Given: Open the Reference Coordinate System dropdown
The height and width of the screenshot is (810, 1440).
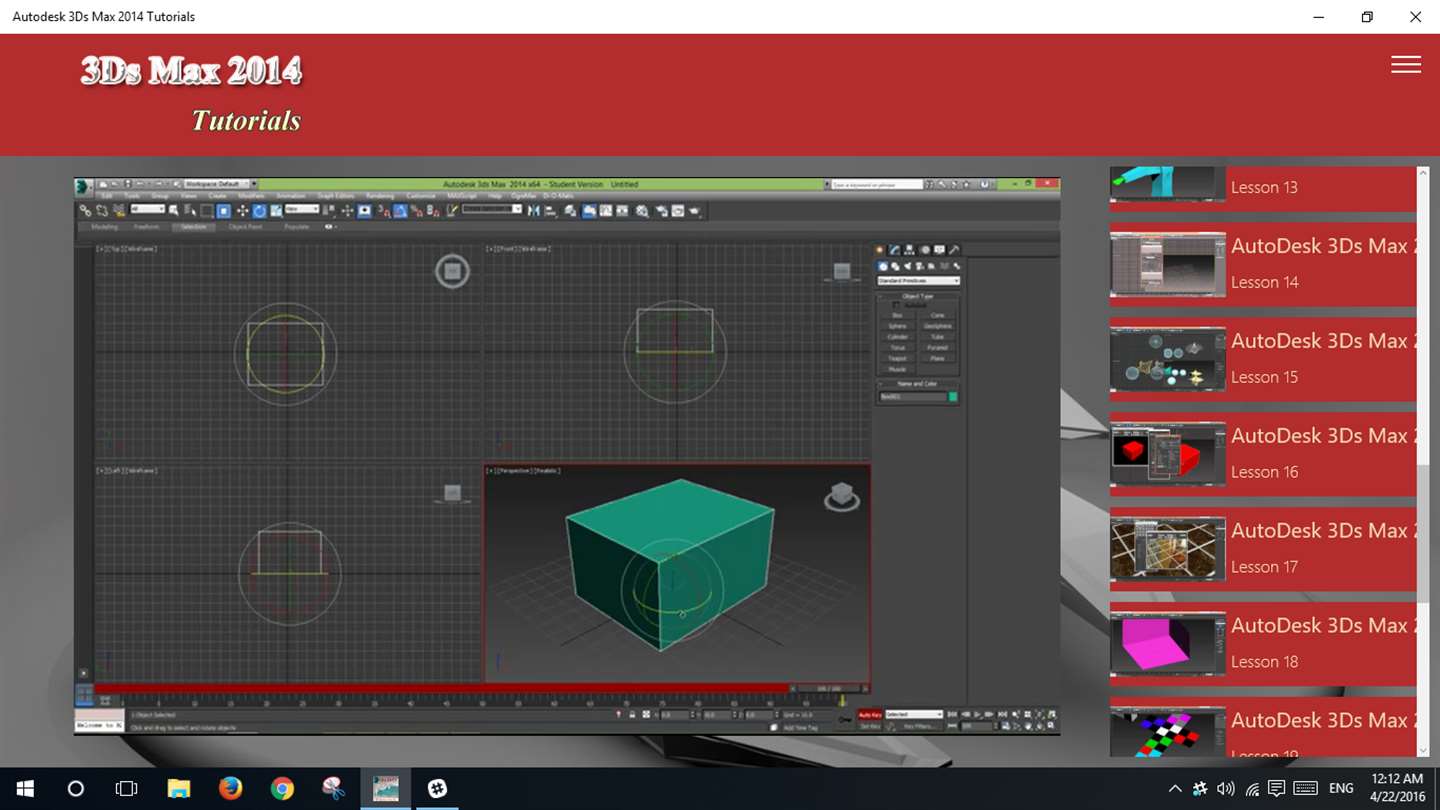Looking at the screenshot, I should 301,209.
